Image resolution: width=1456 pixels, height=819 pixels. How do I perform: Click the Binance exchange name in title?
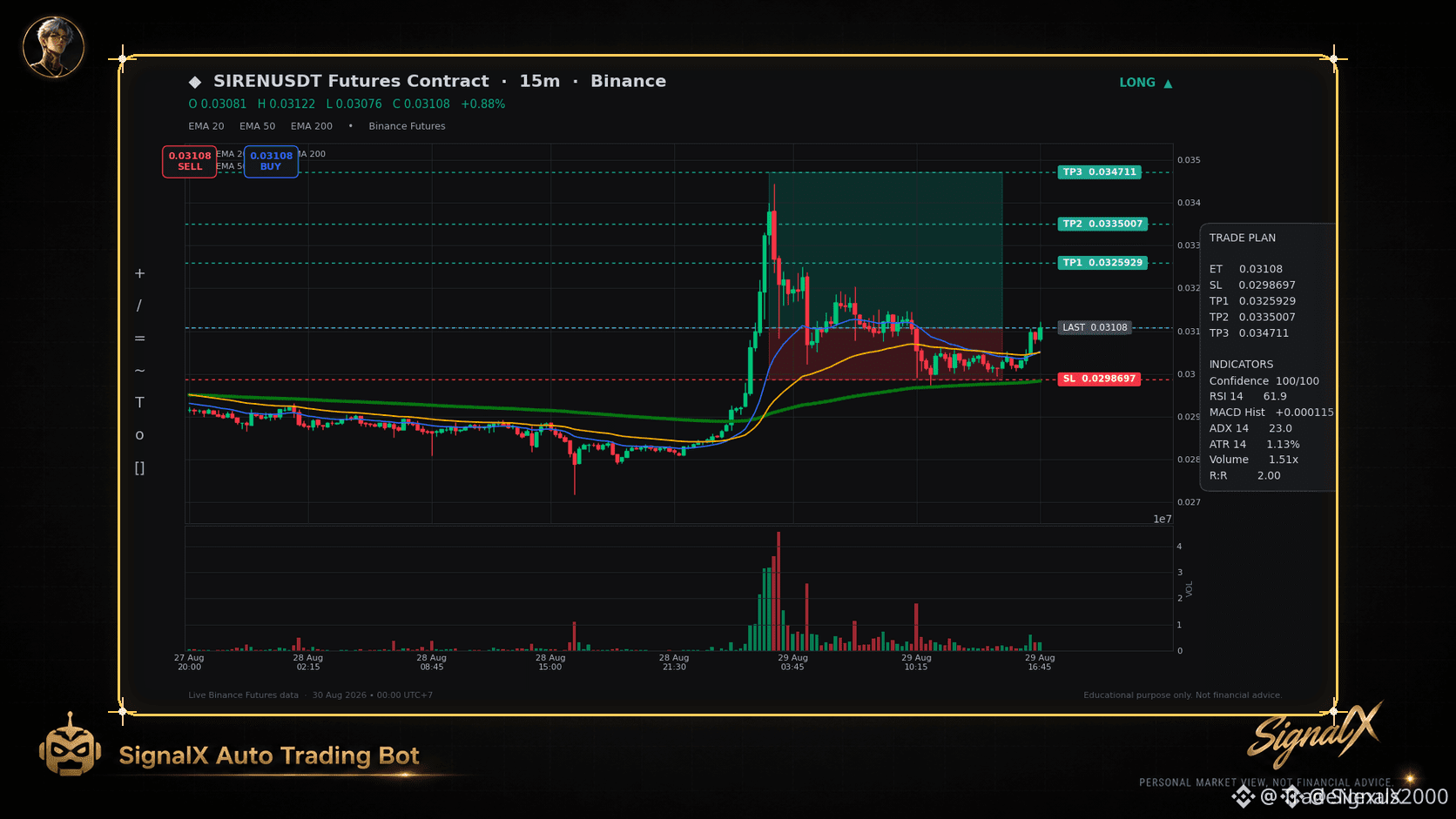[628, 81]
